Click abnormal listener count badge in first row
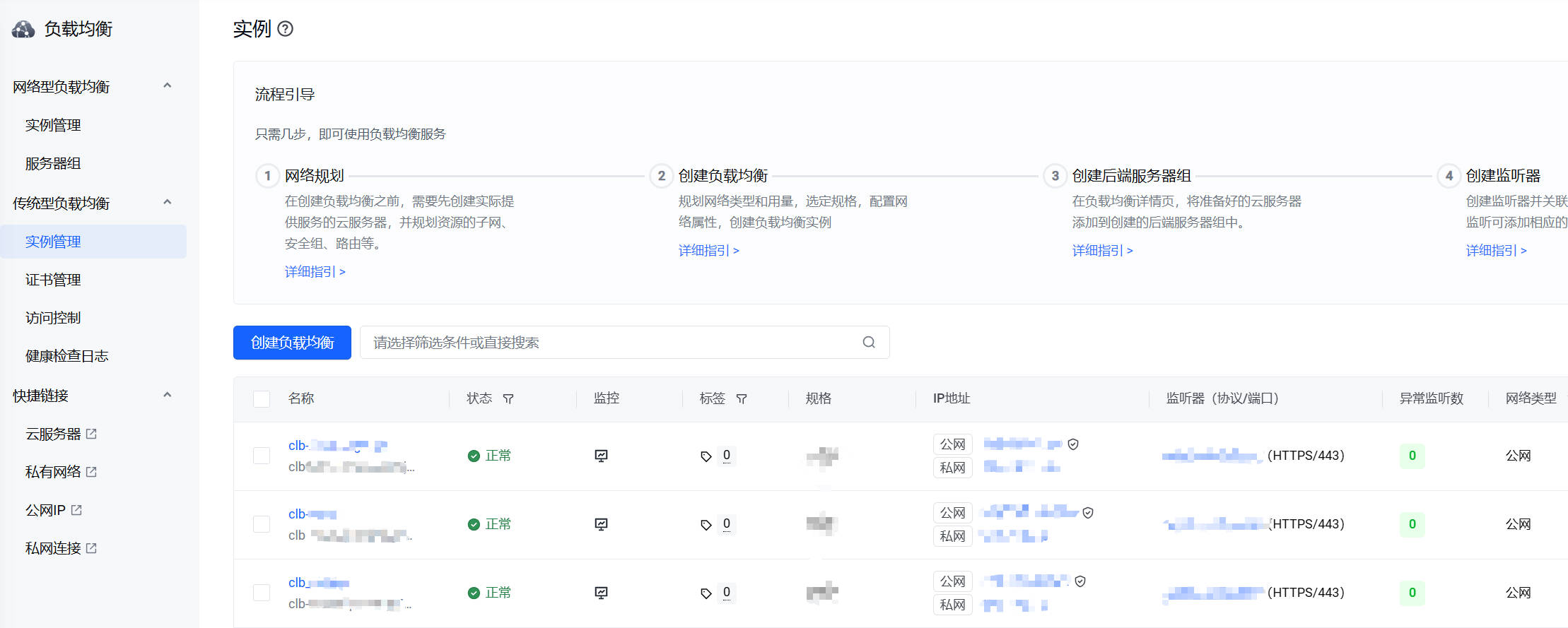This screenshot has height=628, width=1568. tap(1412, 456)
